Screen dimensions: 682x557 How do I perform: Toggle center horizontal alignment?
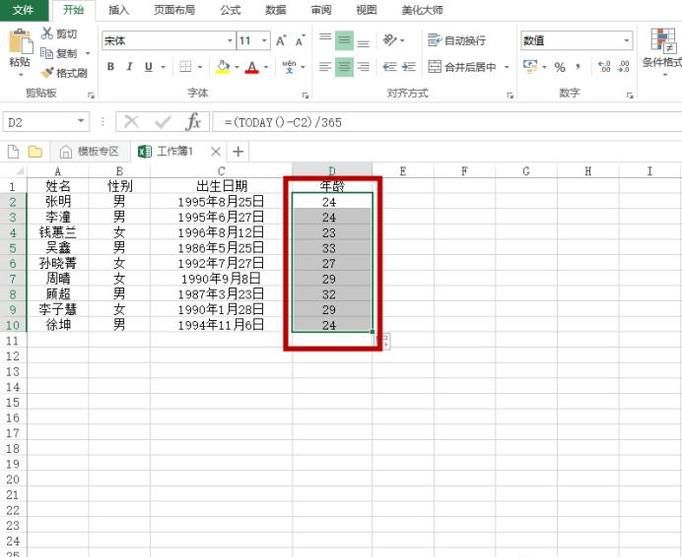[344, 67]
